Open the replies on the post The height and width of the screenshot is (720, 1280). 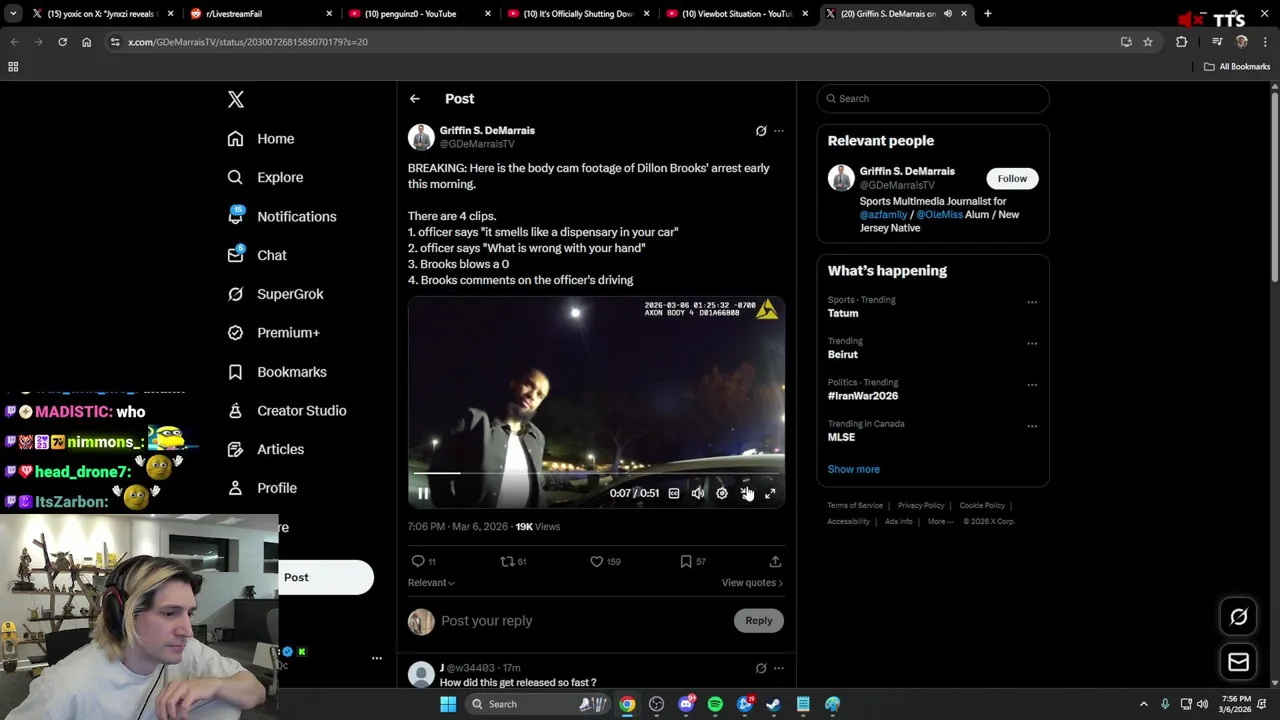click(424, 561)
